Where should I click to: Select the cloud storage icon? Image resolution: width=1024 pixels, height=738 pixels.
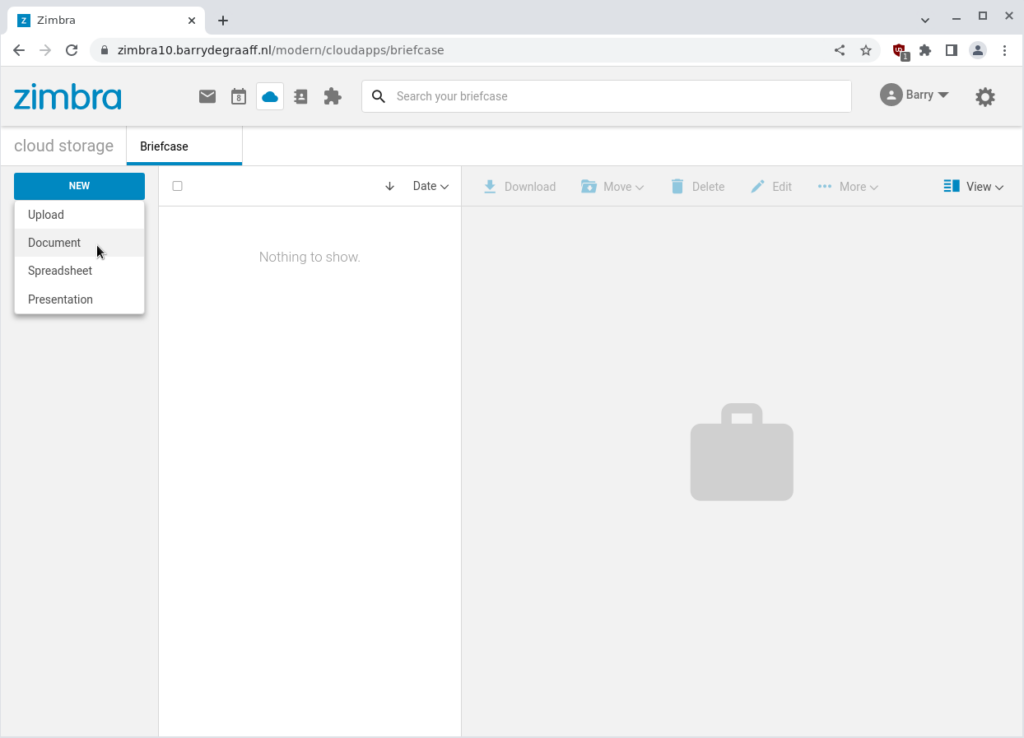pos(270,97)
